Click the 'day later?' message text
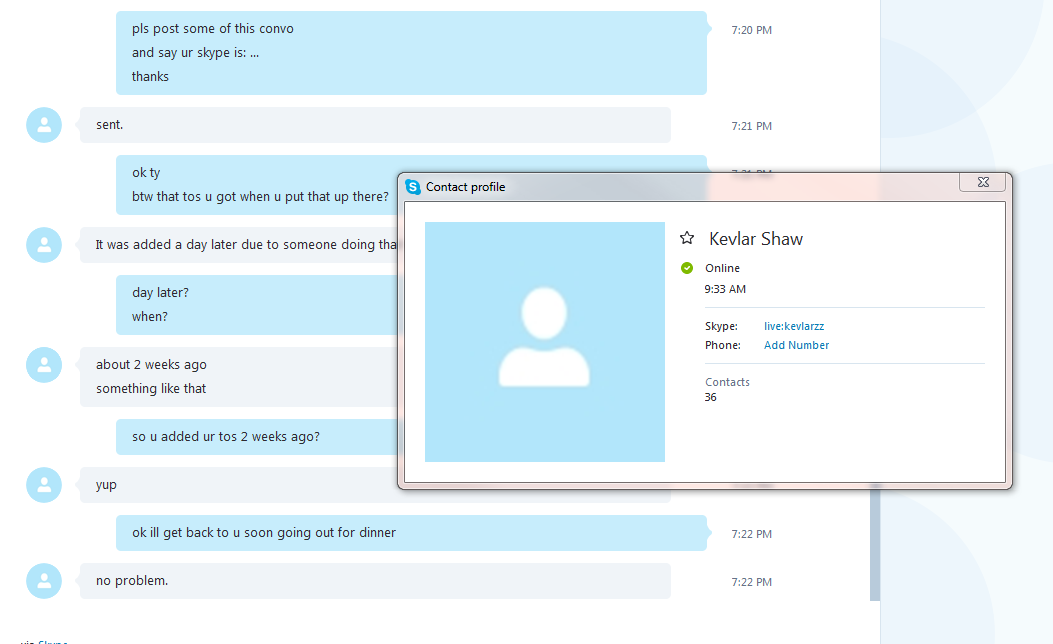 [160, 293]
